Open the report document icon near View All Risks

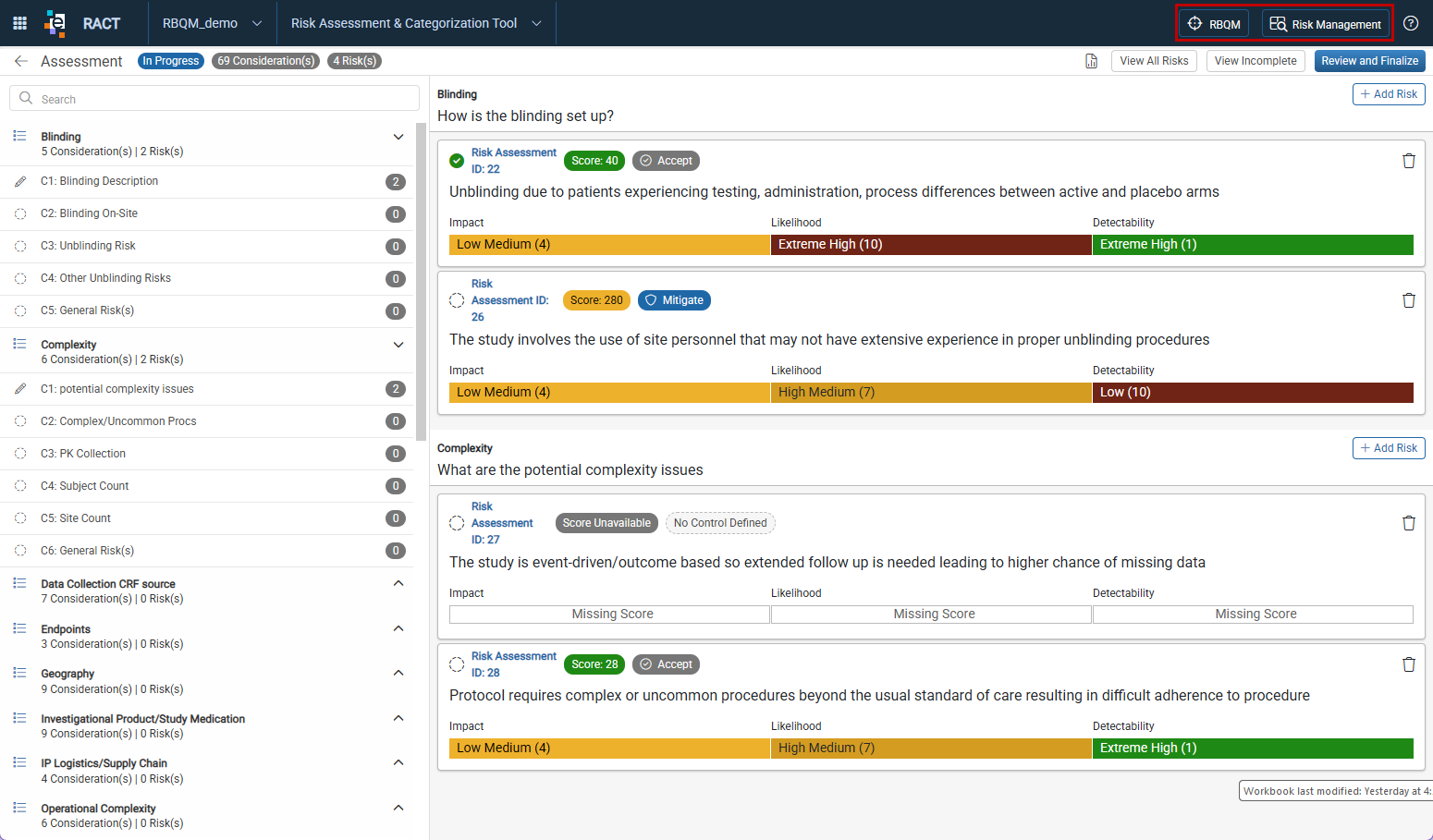[x=1092, y=61]
